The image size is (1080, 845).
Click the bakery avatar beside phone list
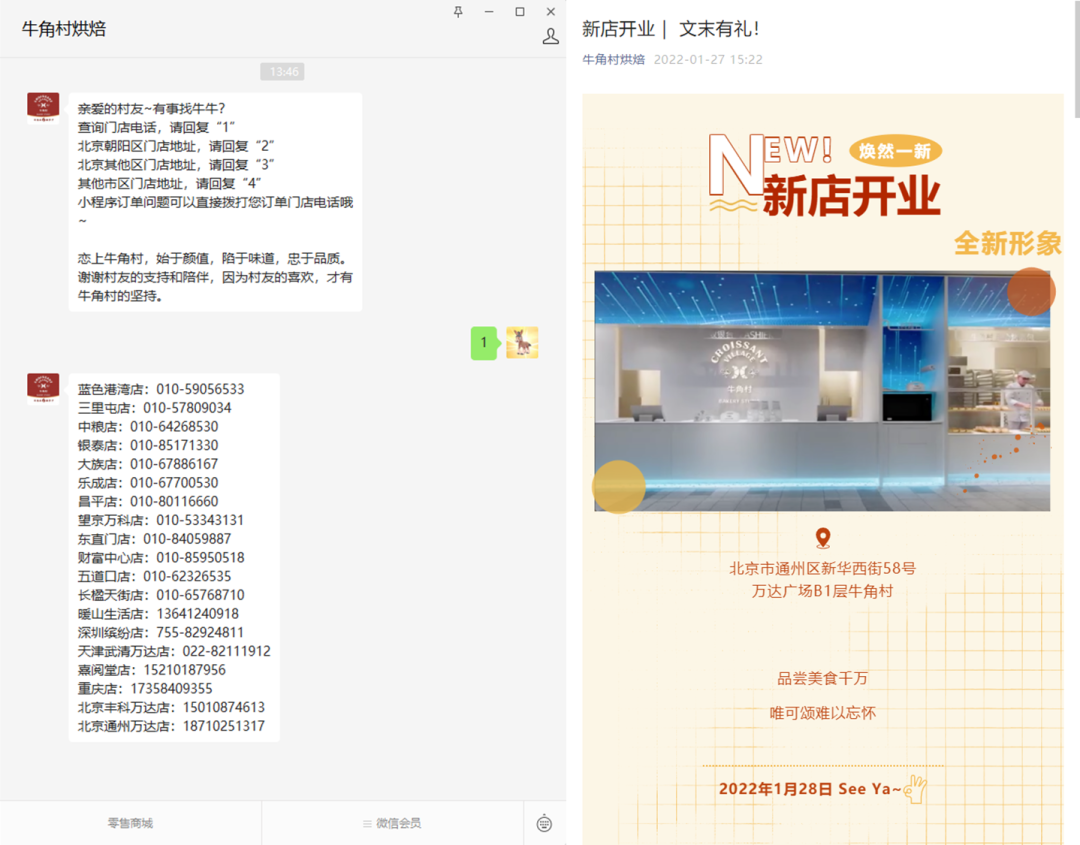pos(43,389)
